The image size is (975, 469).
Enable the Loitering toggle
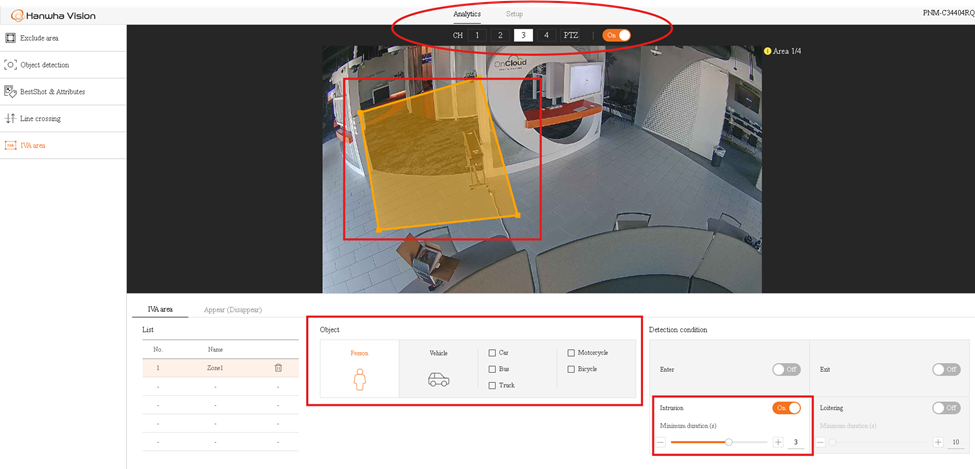(x=945, y=408)
